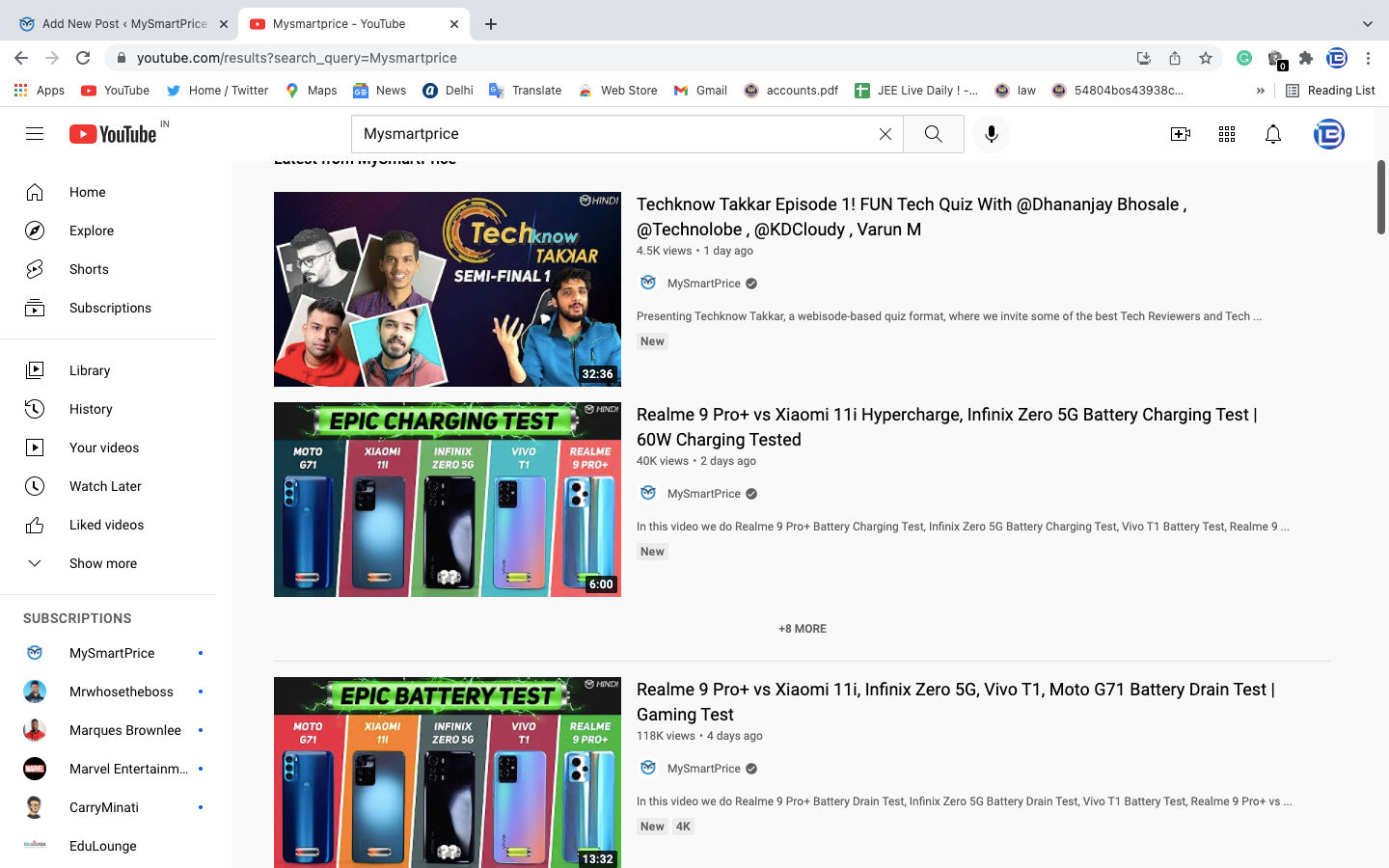Open accounts.pdf bookmark
The image size is (1389, 868).
click(791, 91)
